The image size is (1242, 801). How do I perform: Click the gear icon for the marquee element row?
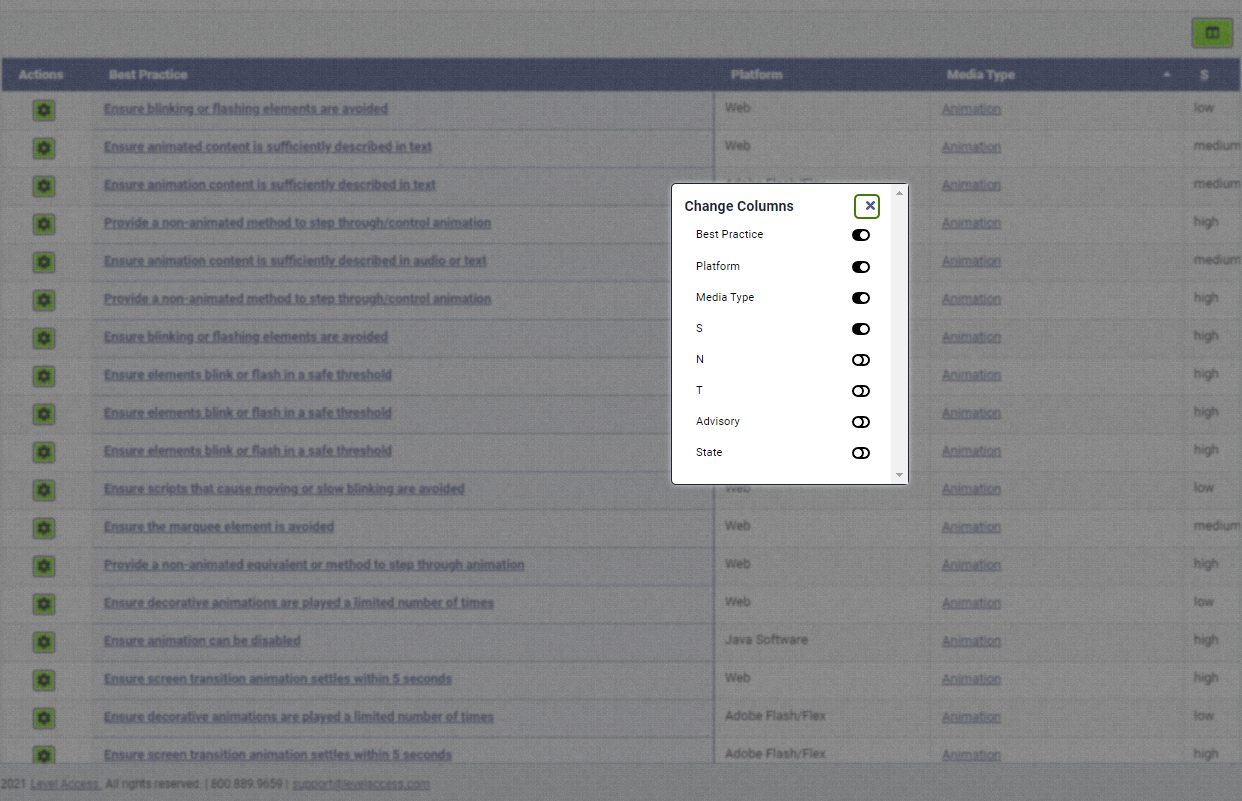pyautogui.click(x=44, y=528)
